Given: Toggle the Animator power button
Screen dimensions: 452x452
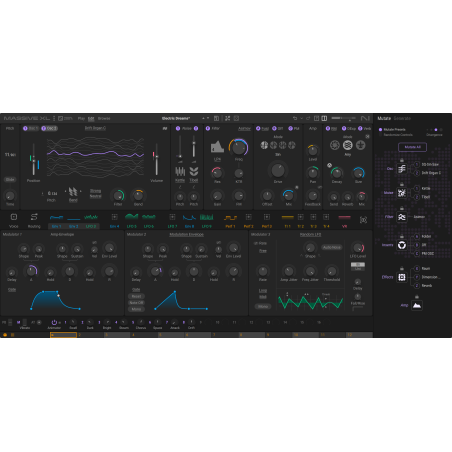Looking at the screenshot, I should 54,322.
